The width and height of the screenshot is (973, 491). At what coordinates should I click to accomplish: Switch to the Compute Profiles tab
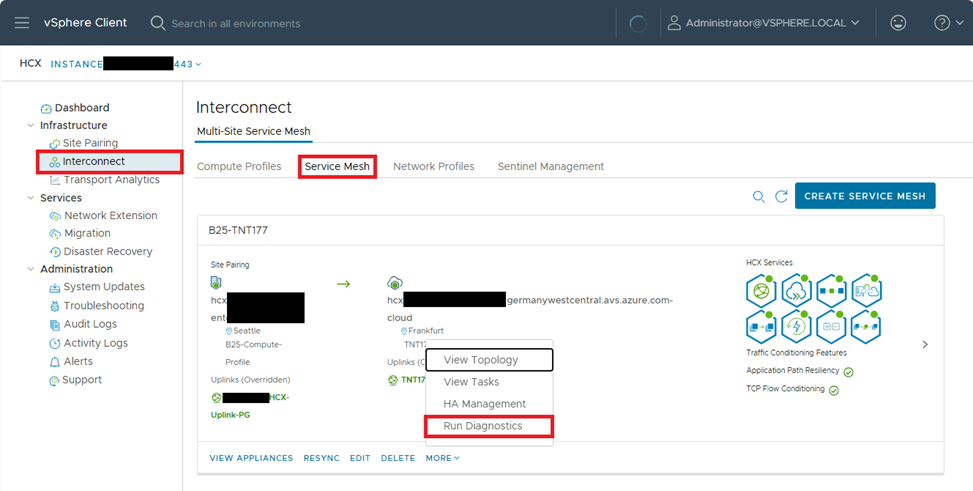(239, 166)
